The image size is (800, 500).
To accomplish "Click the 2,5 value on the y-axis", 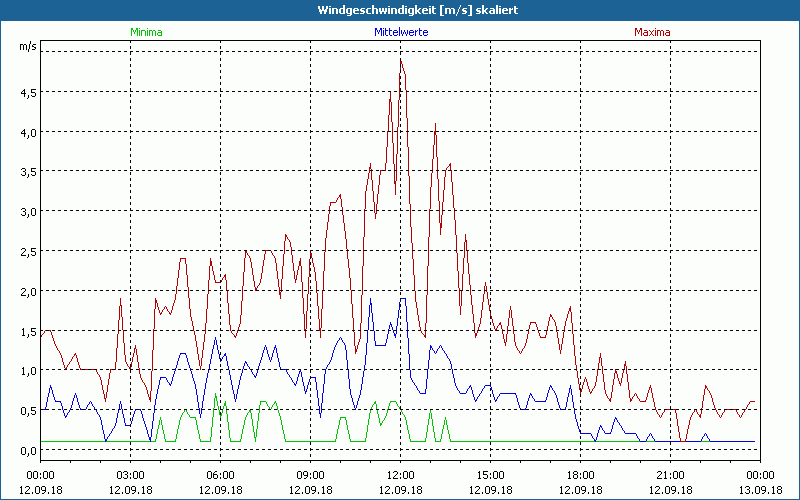I will [27, 251].
